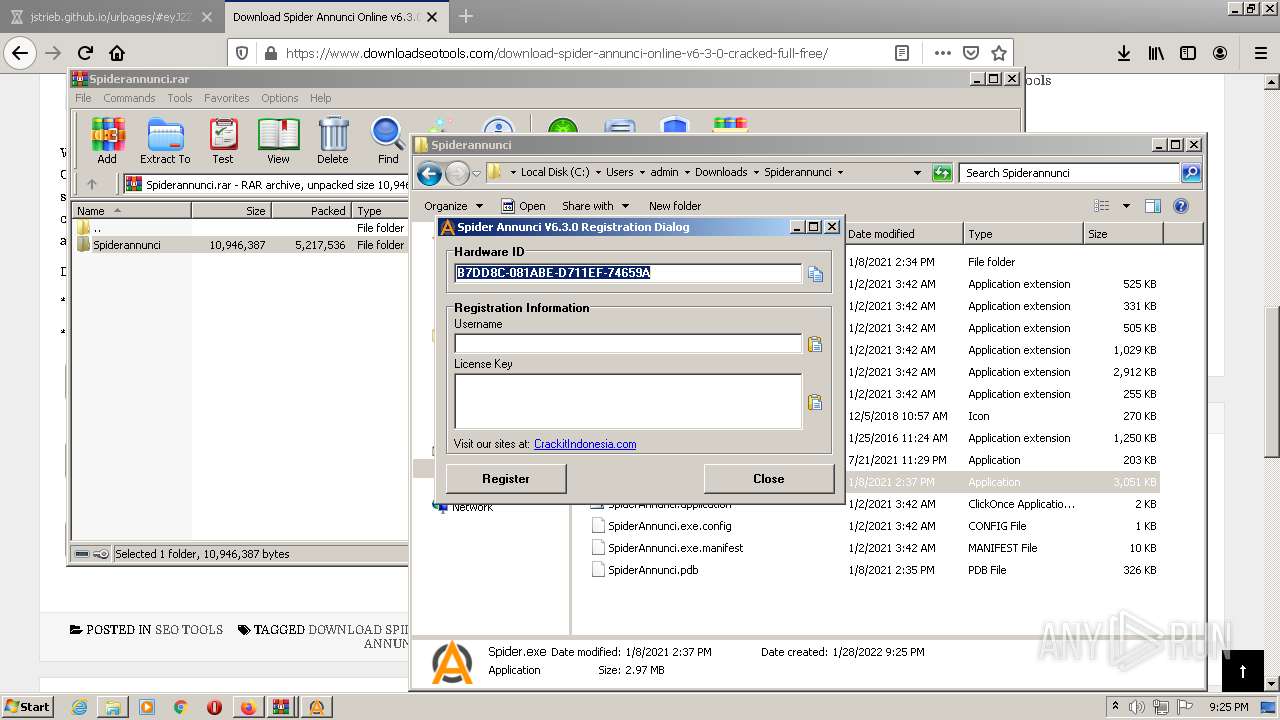Viewport: 1280px width, 720px height.
Task: Open Firefox hamburger menu
Action: coord(1260,53)
